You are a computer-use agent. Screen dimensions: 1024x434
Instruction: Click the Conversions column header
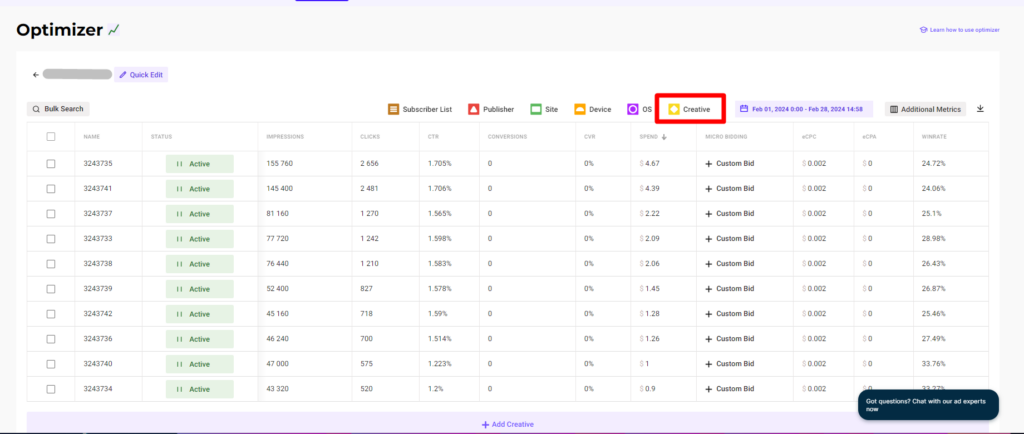[x=507, y=137]
